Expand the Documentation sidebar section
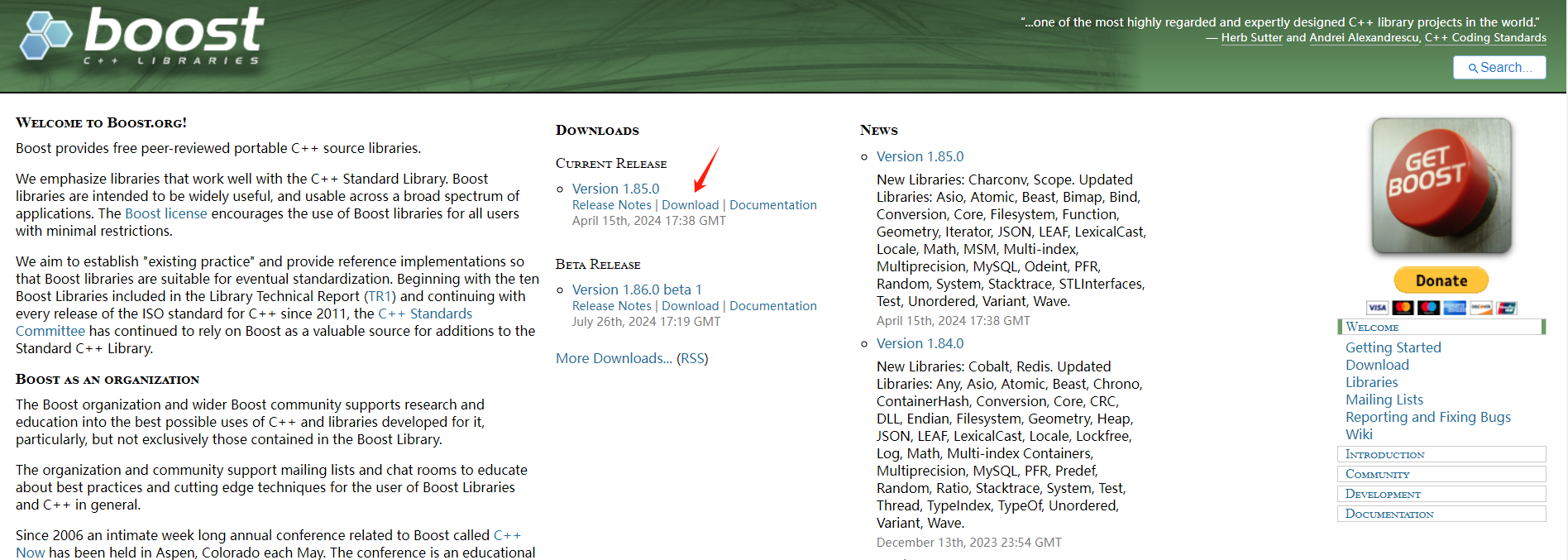1568x560 pixels. click(x=1441, y=514)
